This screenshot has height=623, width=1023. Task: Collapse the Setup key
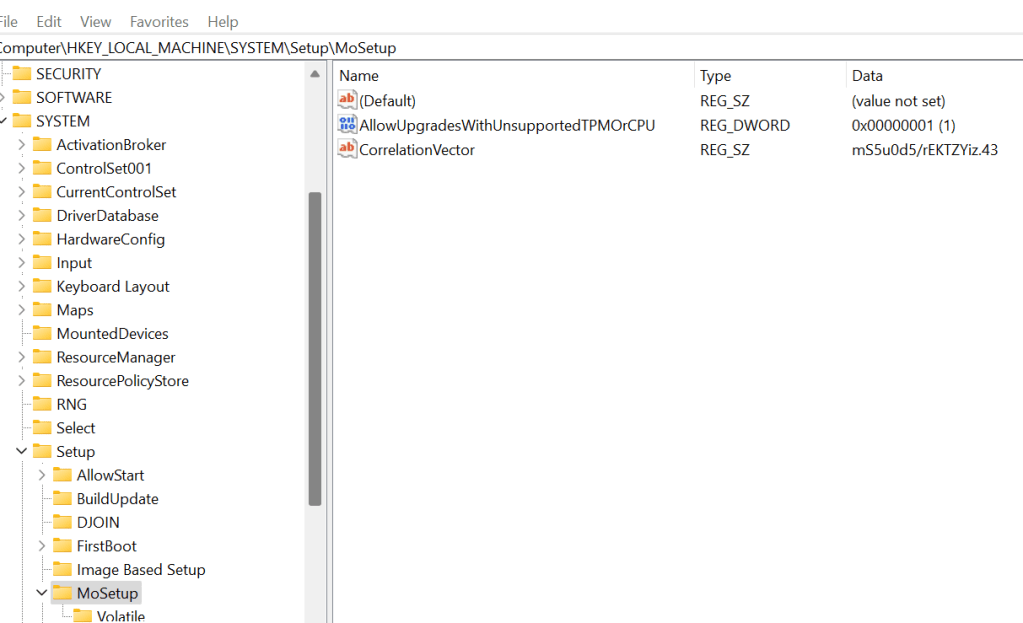(21, 451)
